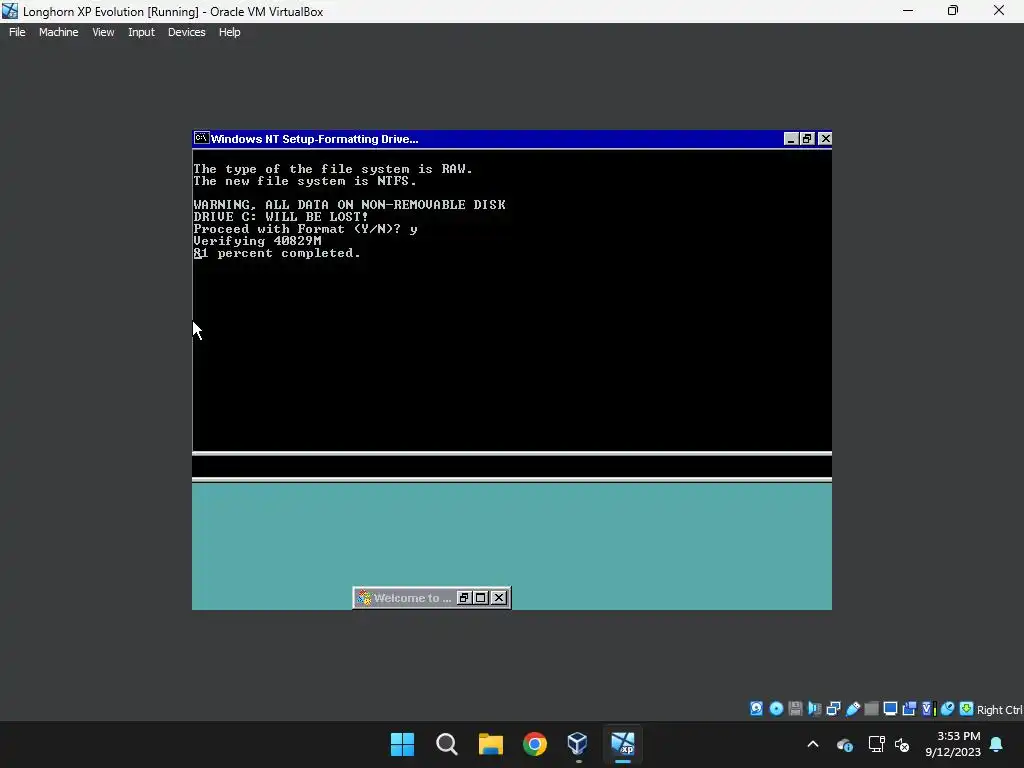
Task: Click 'The new file system is NTFS.' line
Action: pos(305,181)
